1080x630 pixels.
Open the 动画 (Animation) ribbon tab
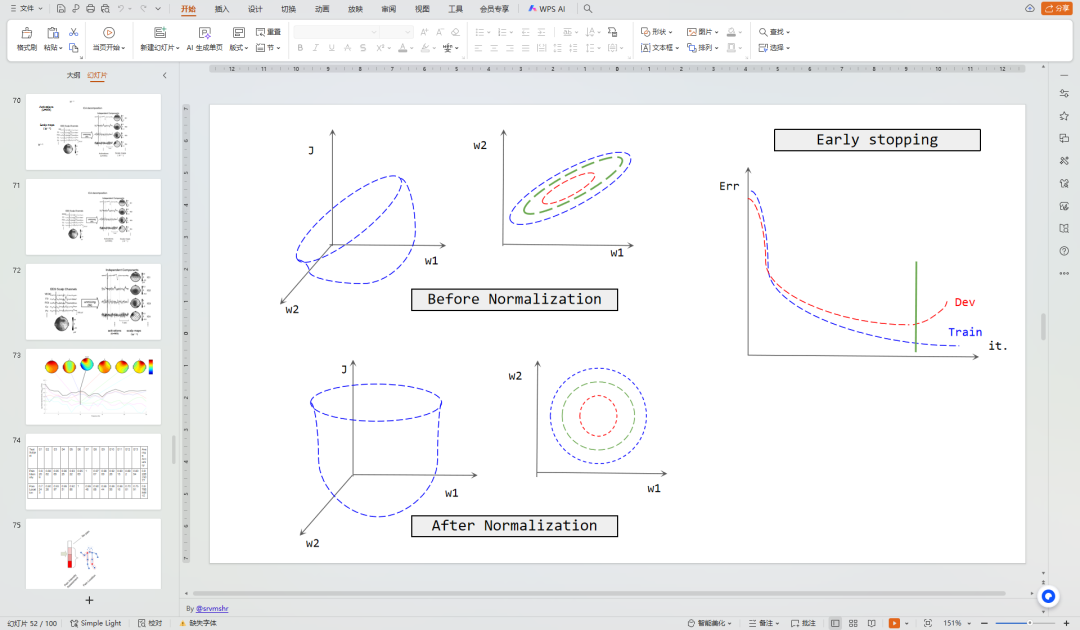coord(322,9)
